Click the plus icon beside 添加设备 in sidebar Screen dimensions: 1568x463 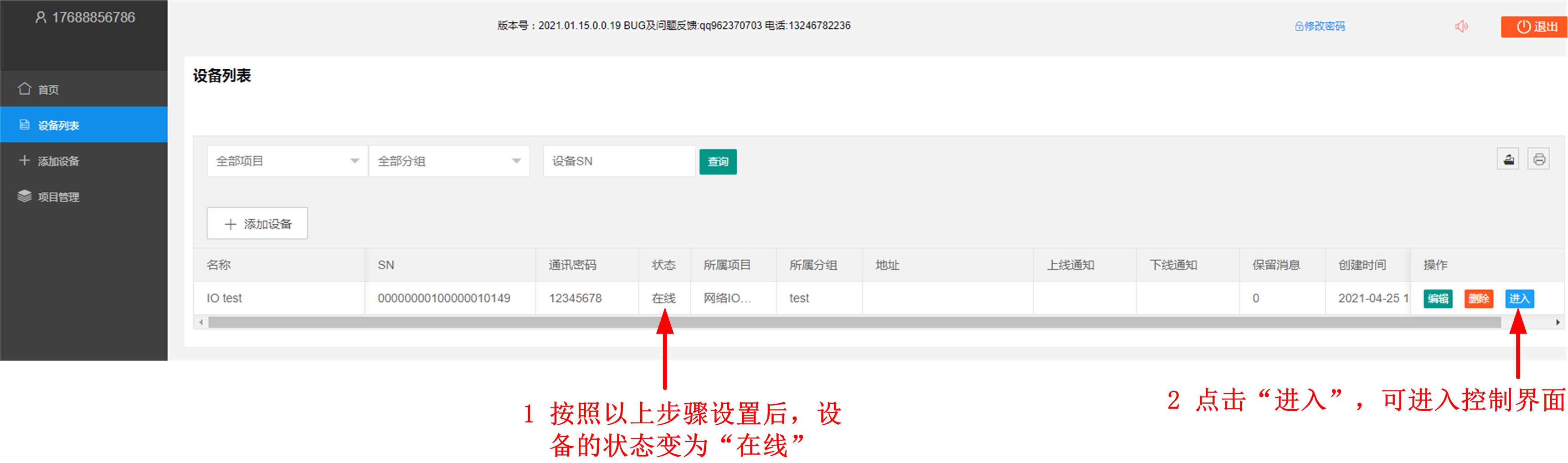[x=24, y=160]
